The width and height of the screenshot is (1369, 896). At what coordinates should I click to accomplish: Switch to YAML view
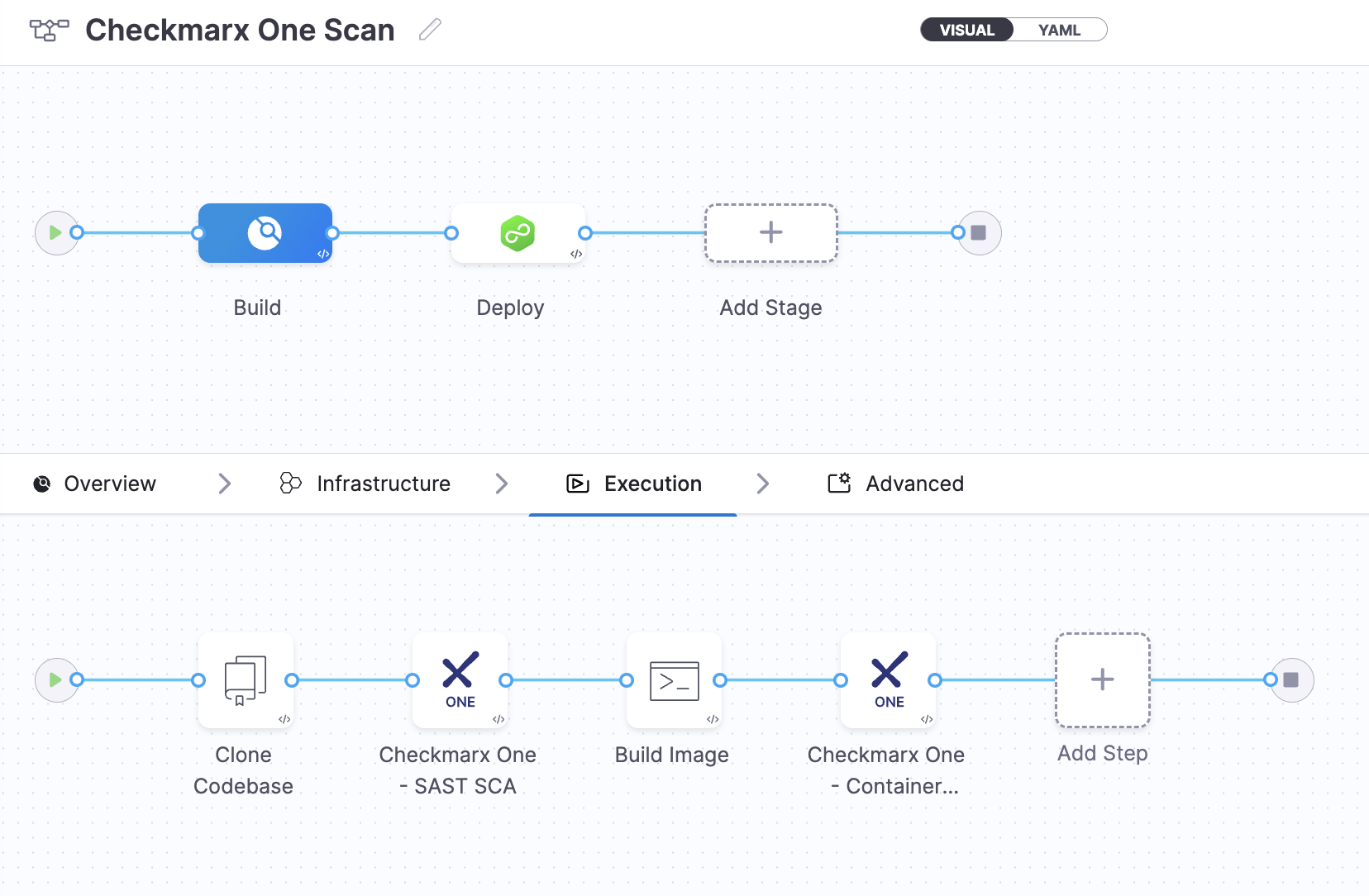(x=1059, y=30)
